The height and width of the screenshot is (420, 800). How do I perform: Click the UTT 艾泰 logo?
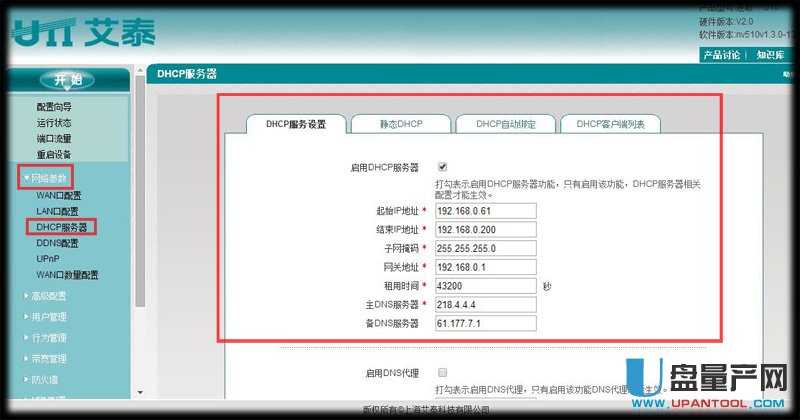click(83, 31)
